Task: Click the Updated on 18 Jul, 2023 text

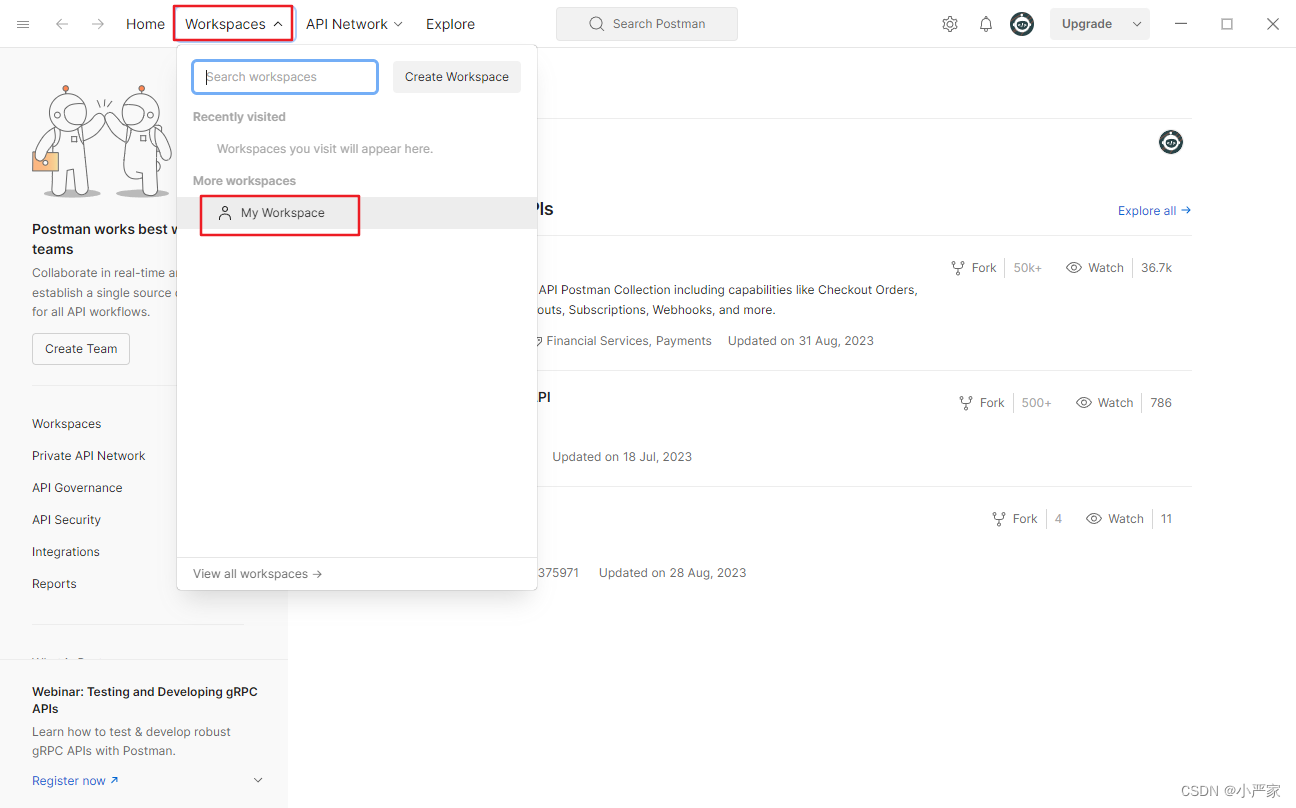Action: [622, 457]
